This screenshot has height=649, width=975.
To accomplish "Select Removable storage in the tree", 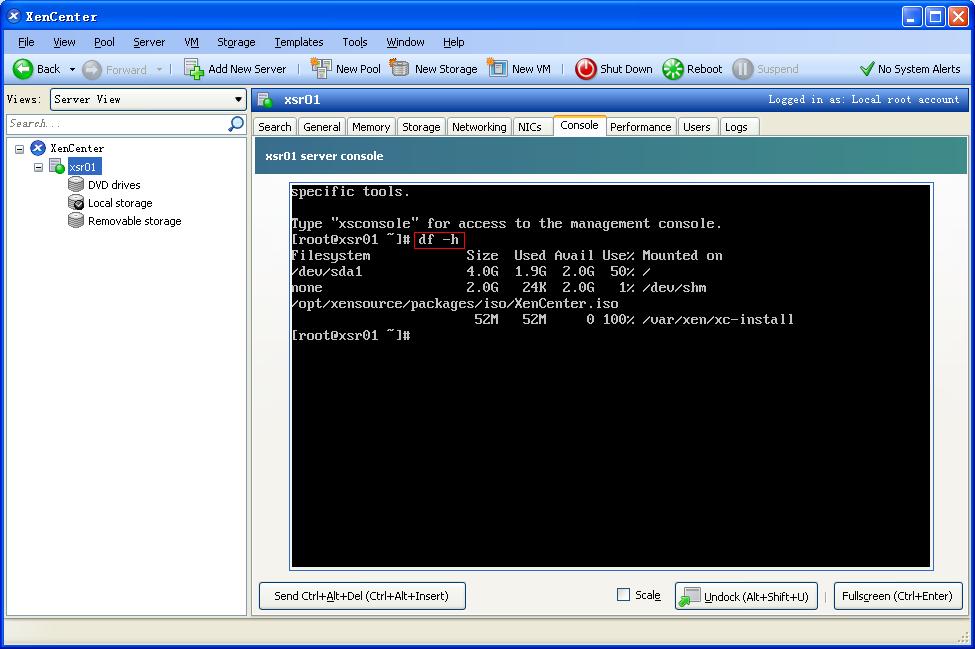I will [135, 221].
